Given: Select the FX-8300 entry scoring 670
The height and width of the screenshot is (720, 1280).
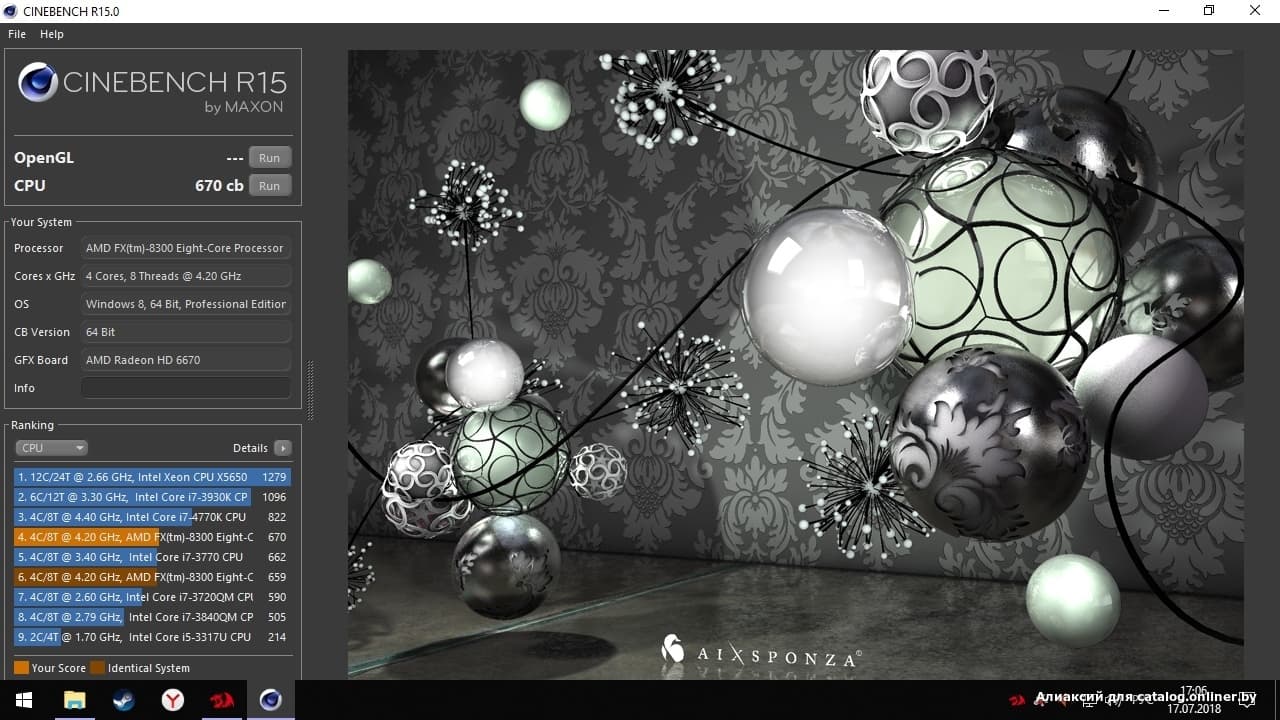Looking at the screenshot, I should pos(152,537).
